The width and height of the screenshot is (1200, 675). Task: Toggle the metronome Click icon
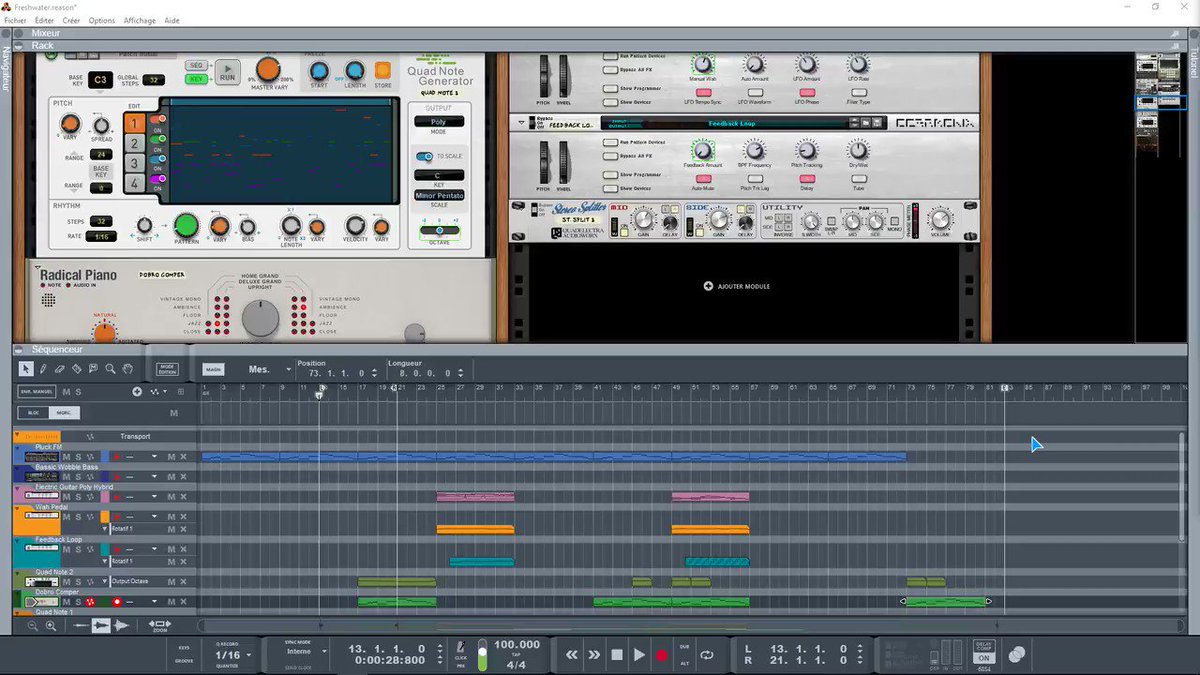coord(460,648)
